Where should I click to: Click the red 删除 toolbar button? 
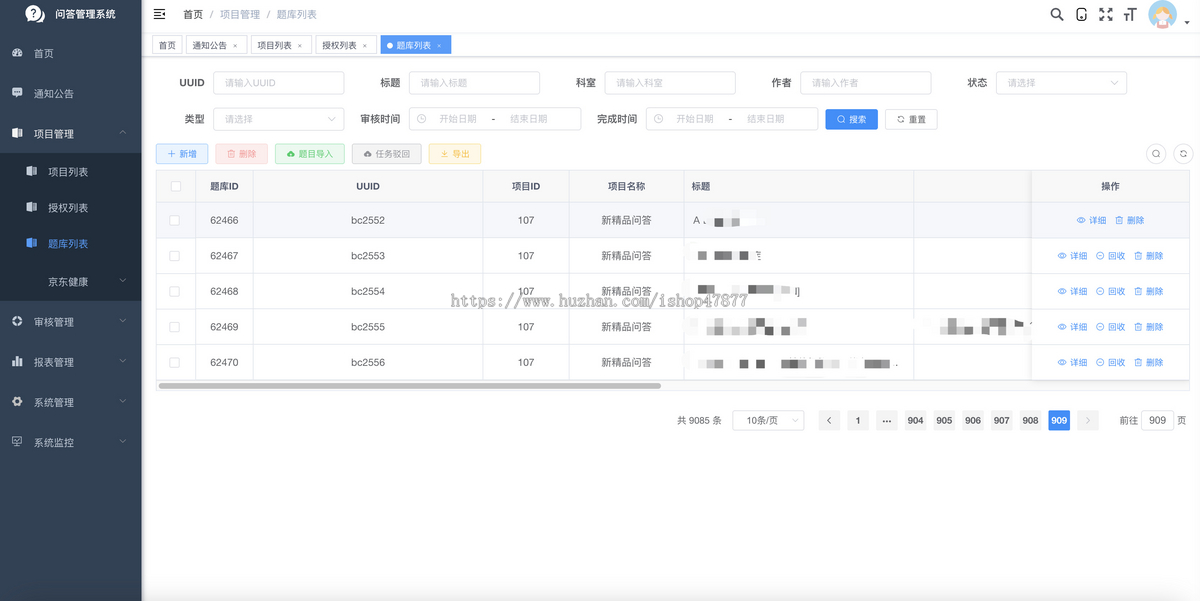point(242,154)
